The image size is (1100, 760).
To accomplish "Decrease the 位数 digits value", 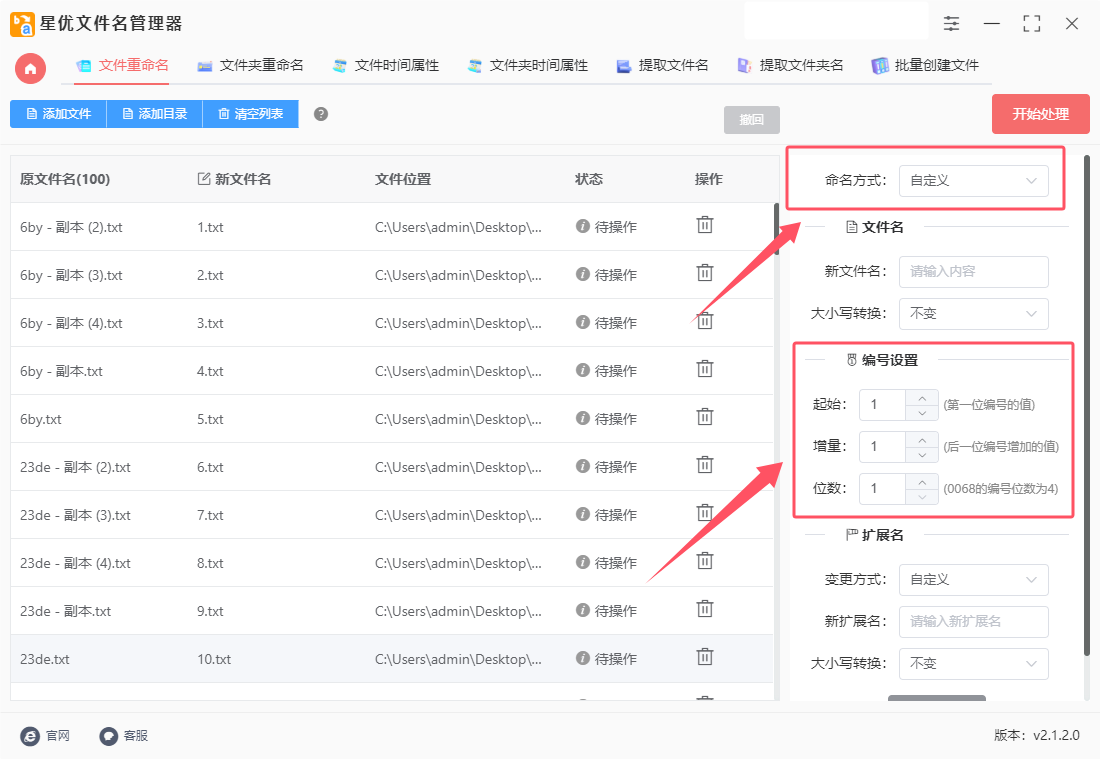I will tap(922, 497).
